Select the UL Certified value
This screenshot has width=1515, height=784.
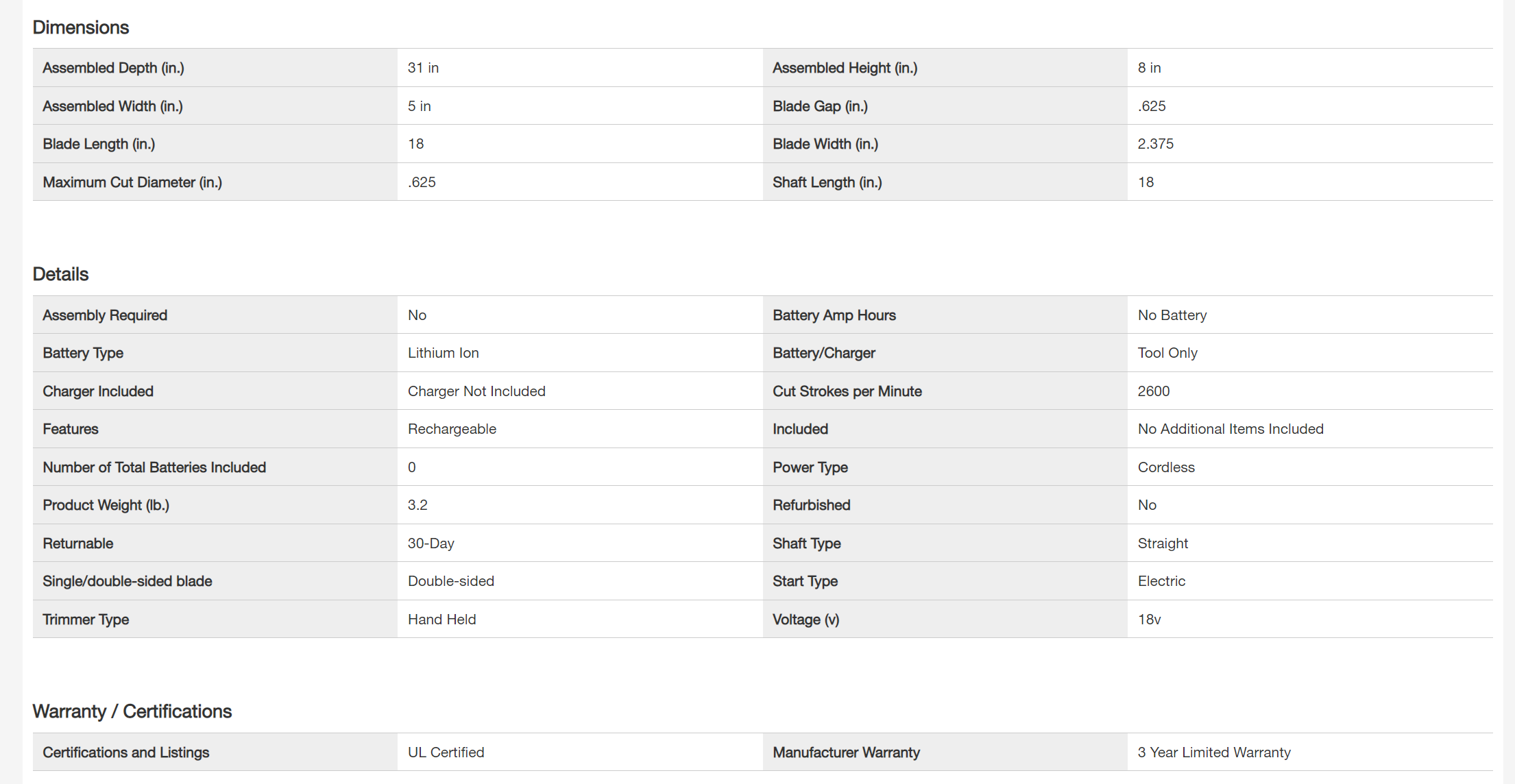(x=446, y=752)
